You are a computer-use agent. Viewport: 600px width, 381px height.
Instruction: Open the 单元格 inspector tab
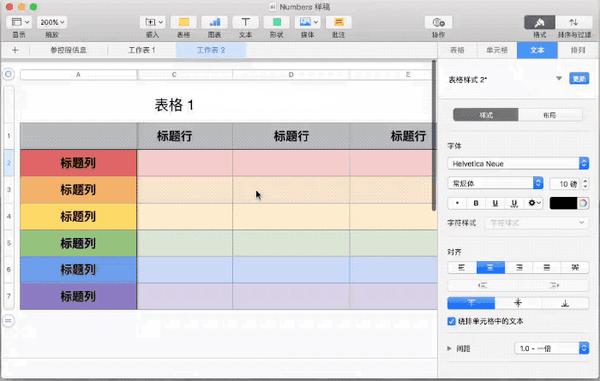tap(497, 50)
